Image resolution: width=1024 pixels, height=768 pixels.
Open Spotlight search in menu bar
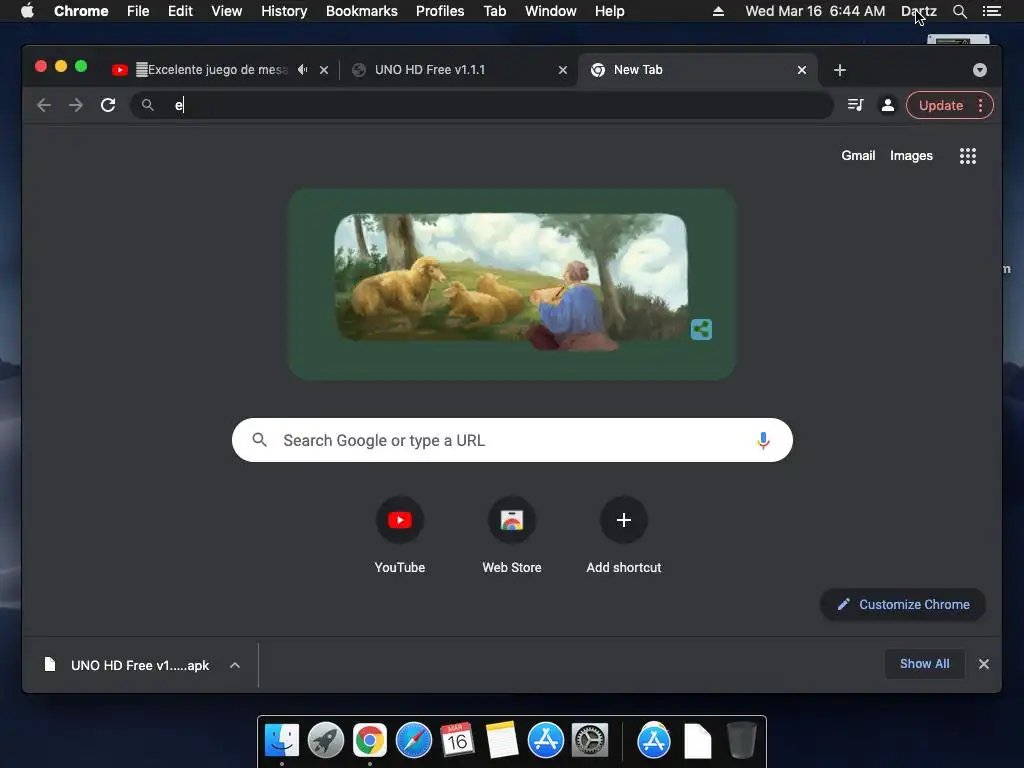pos(960,11)
